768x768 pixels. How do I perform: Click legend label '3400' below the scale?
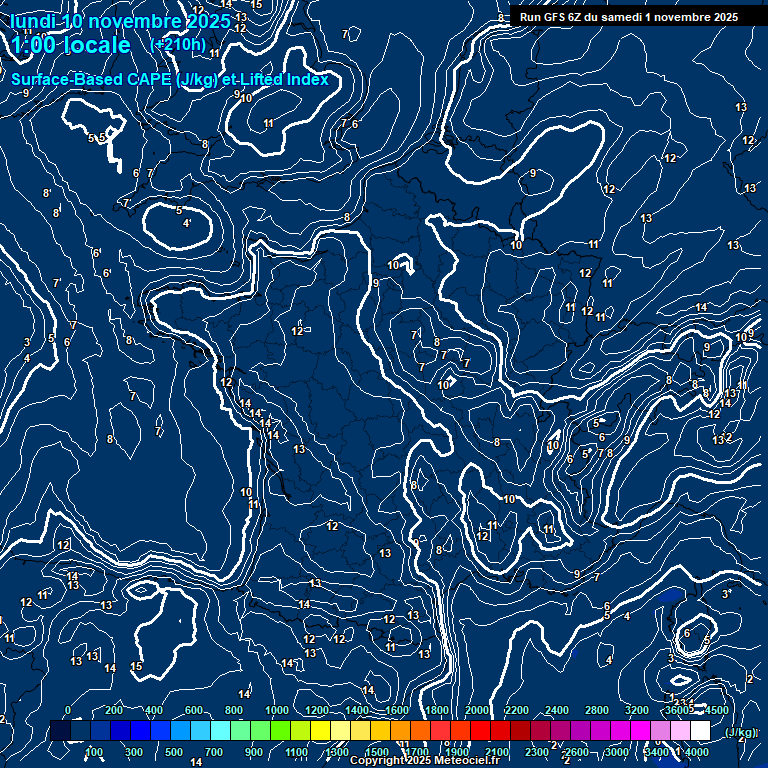tap(657, 752)
